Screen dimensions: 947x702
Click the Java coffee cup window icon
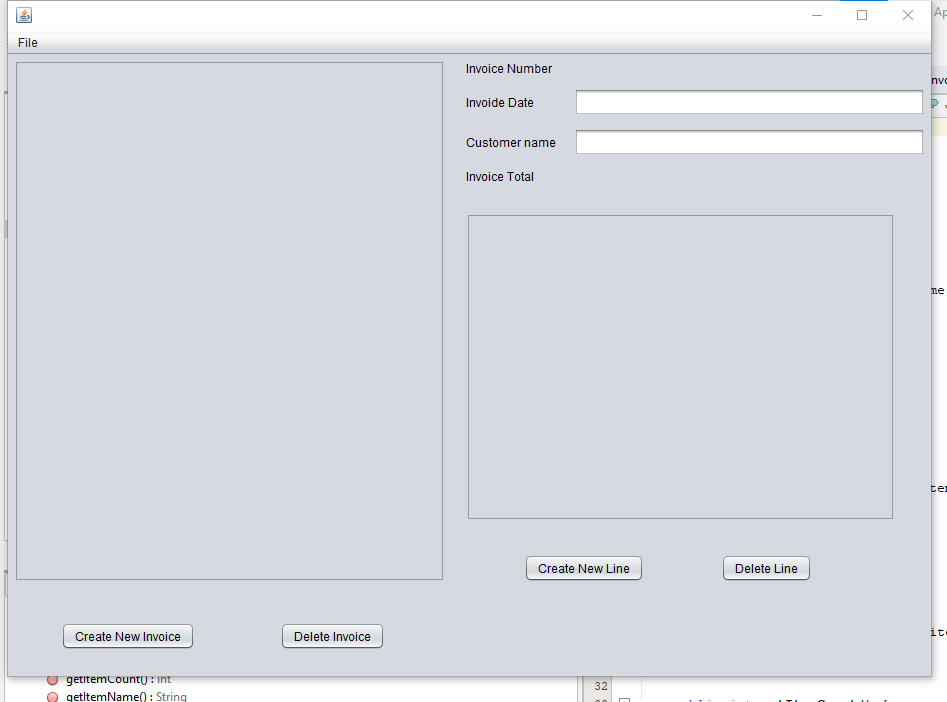pos(24,14)
